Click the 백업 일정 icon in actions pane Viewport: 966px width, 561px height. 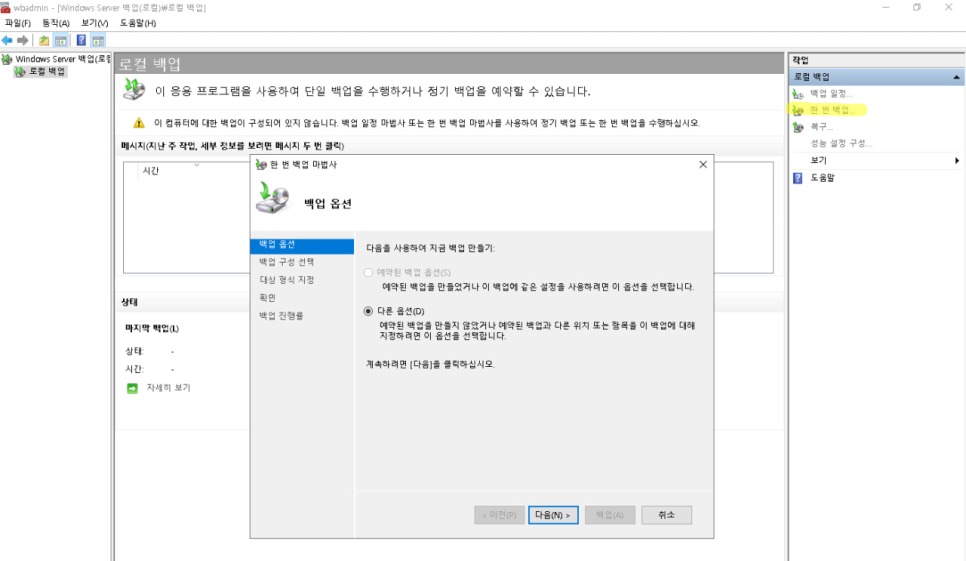pos(798,93)
